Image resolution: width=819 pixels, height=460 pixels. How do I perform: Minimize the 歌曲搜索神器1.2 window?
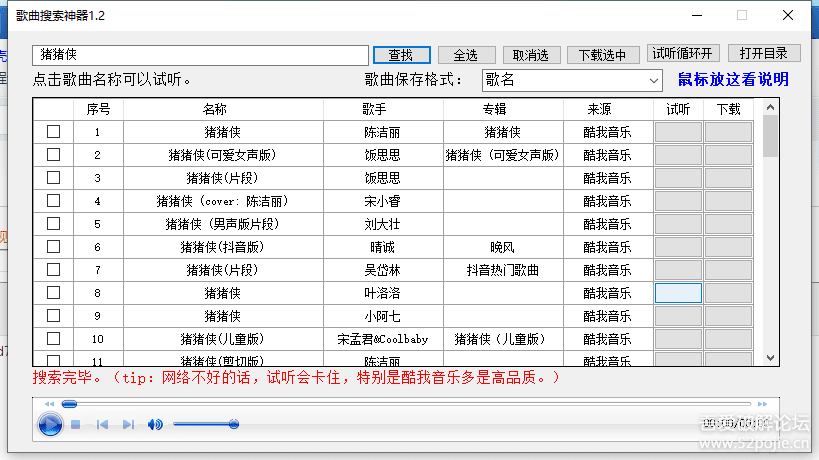coord(697,15)
